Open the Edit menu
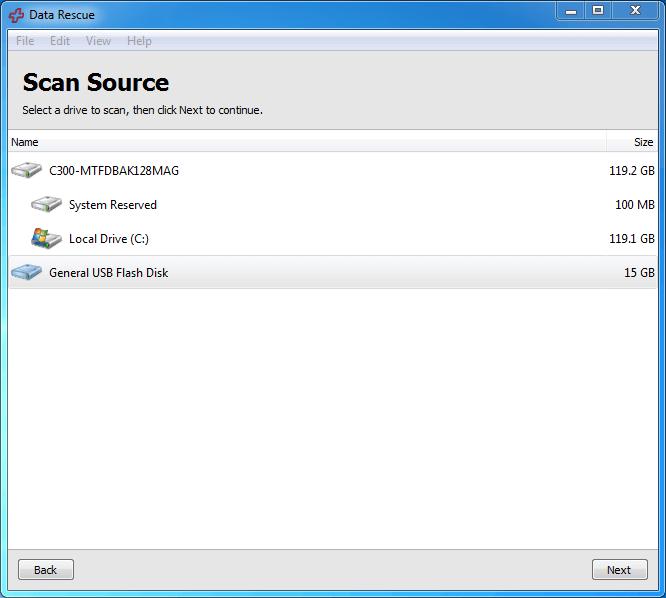Viewport: 666px width, 598px height. click(x=60, y=41)
